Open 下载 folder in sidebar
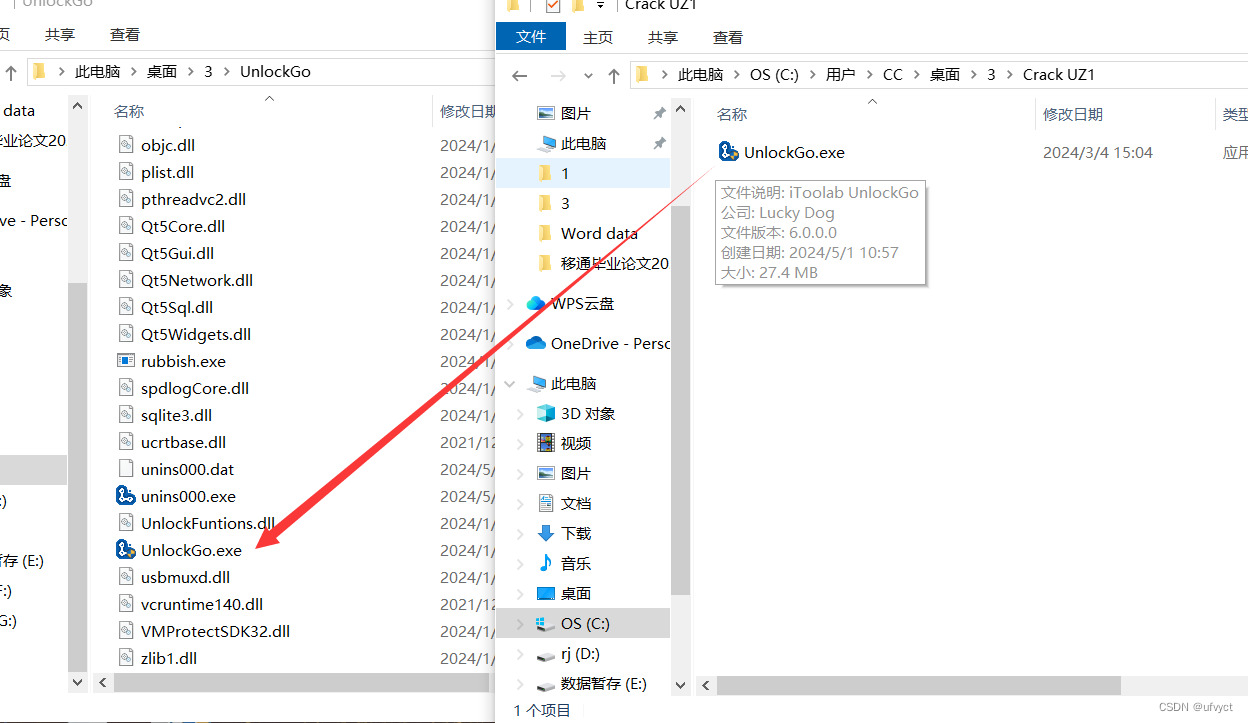 (x=576, y=533)
